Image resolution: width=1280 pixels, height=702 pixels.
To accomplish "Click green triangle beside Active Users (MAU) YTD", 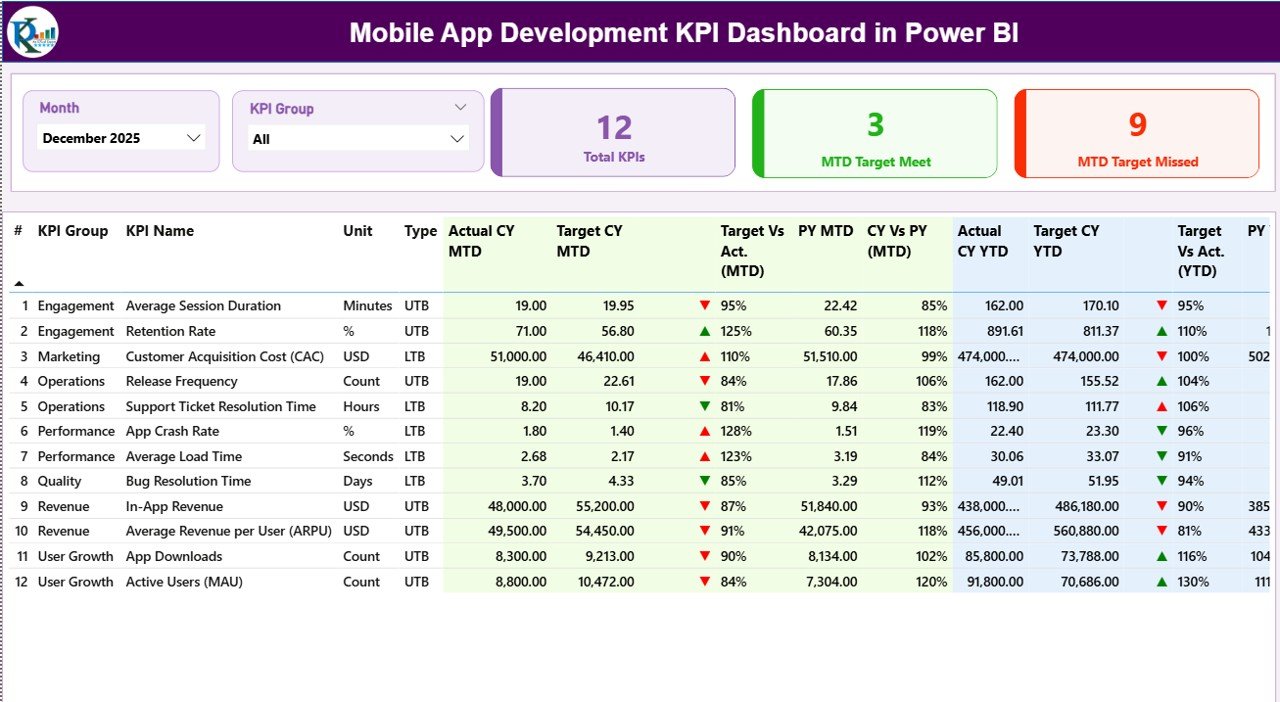I will click(1159, 581).
